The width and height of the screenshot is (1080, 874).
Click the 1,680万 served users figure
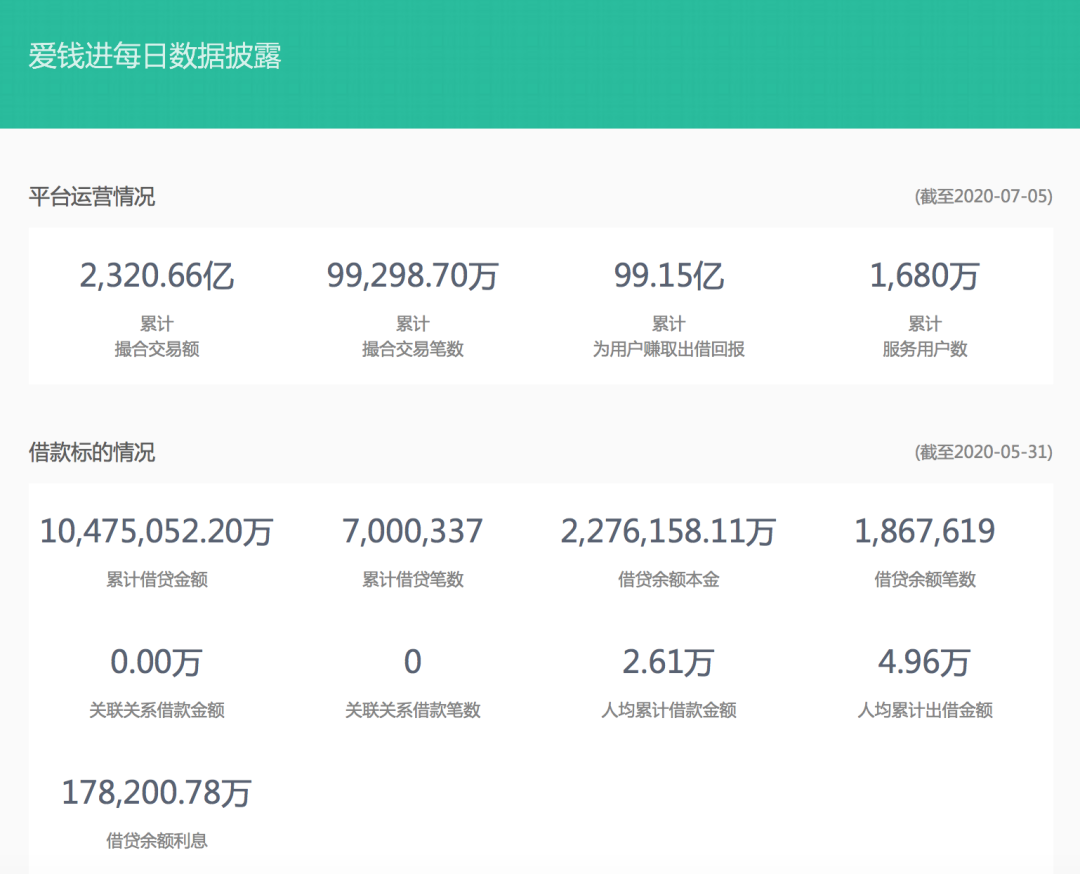[924, 275]
